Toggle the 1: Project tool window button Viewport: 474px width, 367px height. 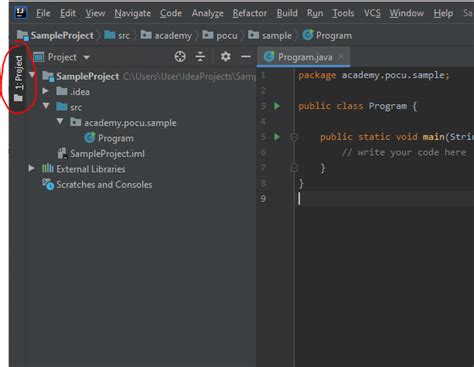[19, 77]
